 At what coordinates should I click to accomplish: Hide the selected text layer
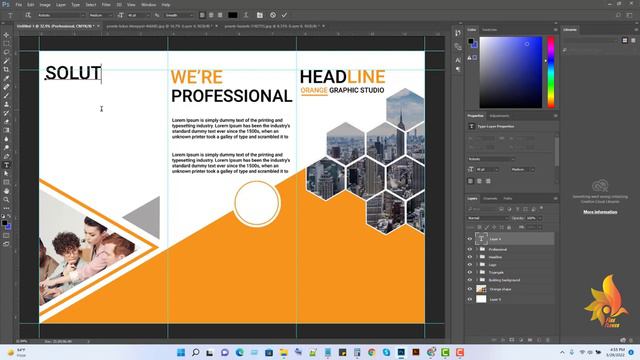click(469, 239)
